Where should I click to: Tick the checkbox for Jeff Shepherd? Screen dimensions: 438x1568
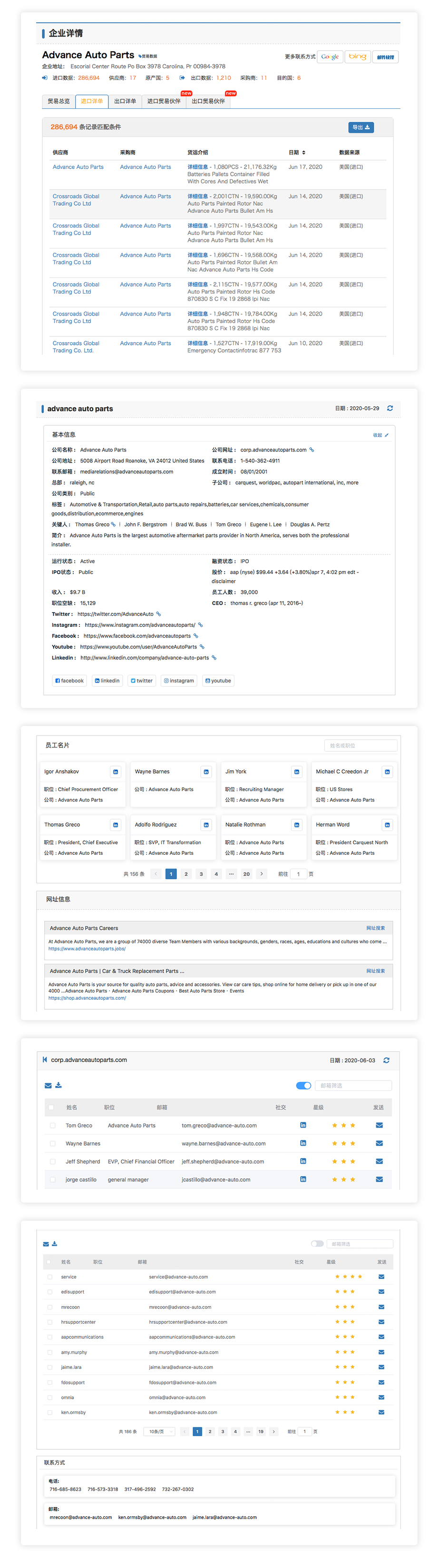[52, 1161]
